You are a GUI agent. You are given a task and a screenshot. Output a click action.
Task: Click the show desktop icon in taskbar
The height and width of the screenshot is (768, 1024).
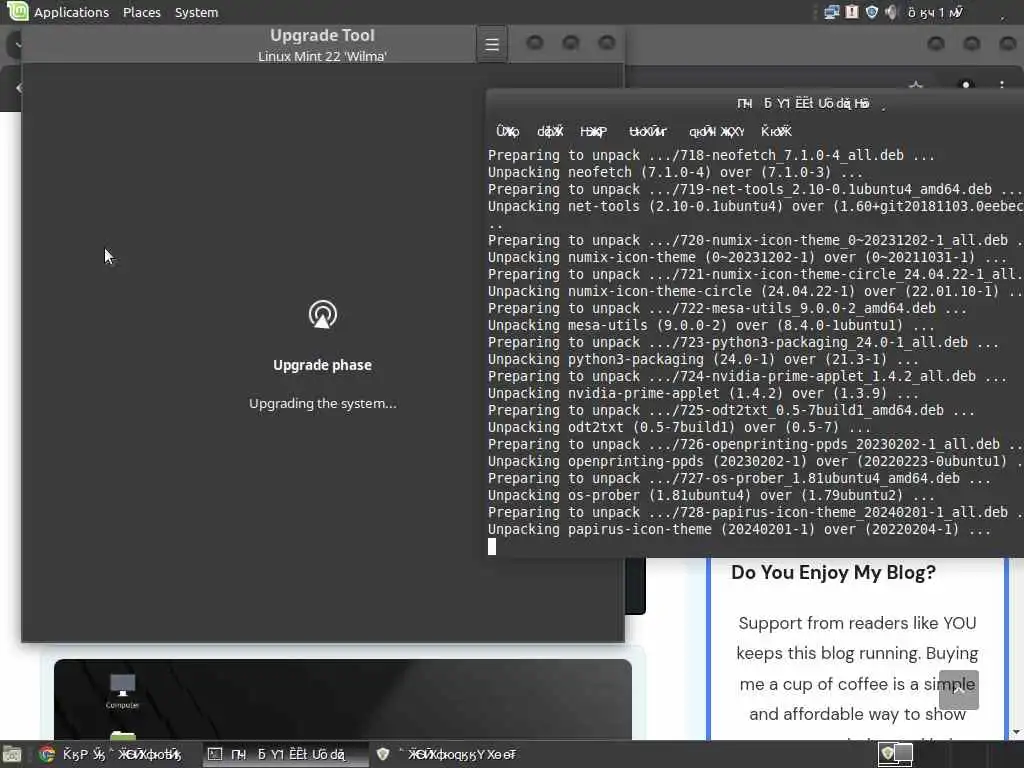(12, 755)
